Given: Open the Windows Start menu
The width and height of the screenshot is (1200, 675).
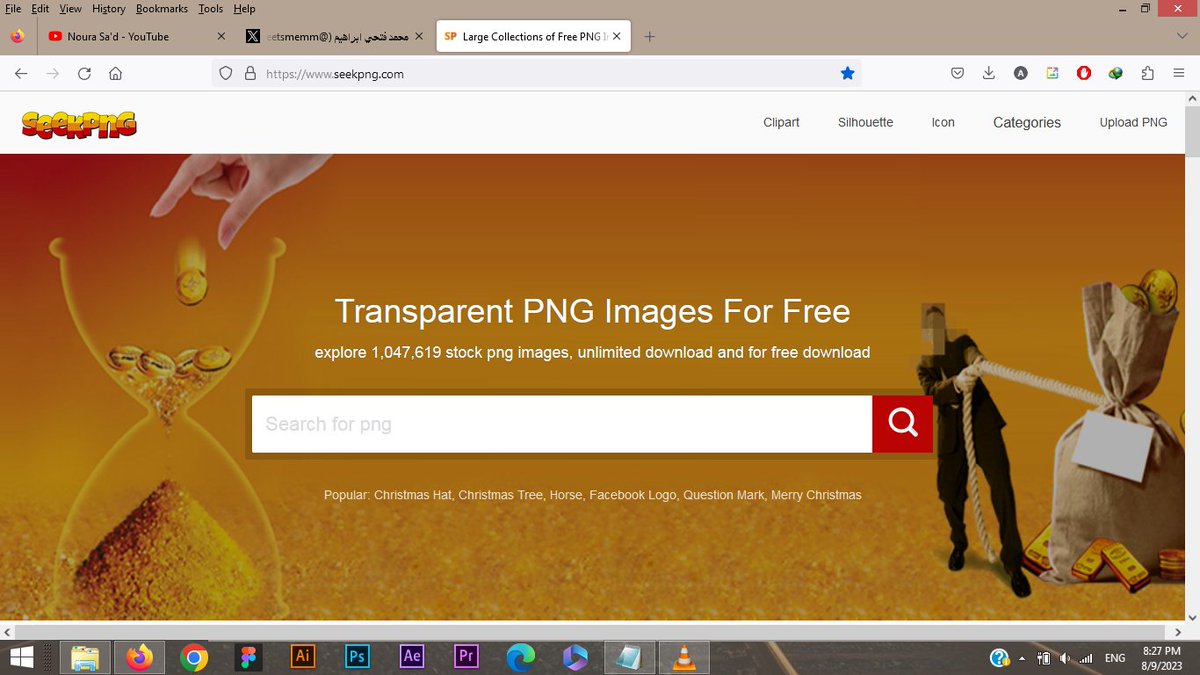Looking at the screenshot, I should [x=21, y=657].
